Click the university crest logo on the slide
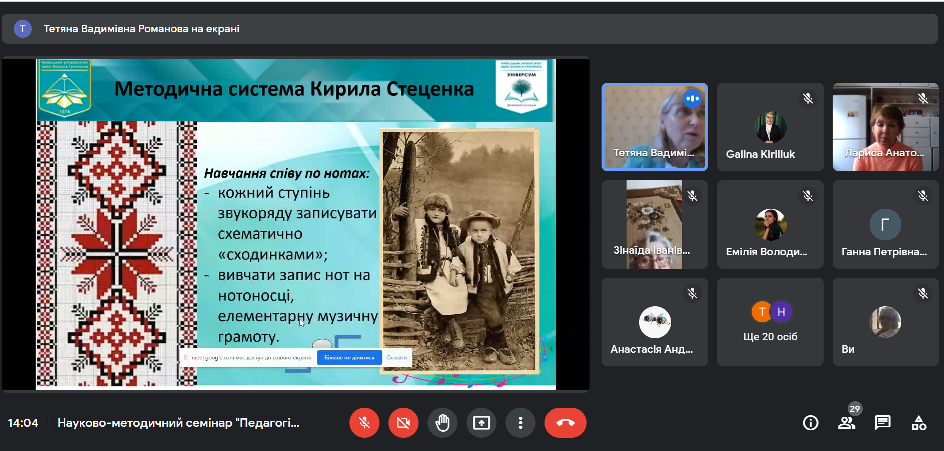Screen dimensions: 944x451 tap(64, 89)
